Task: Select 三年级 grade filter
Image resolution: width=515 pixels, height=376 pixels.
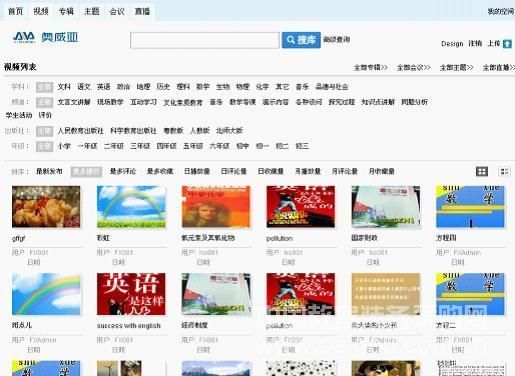Action: (x=140, y=146)
